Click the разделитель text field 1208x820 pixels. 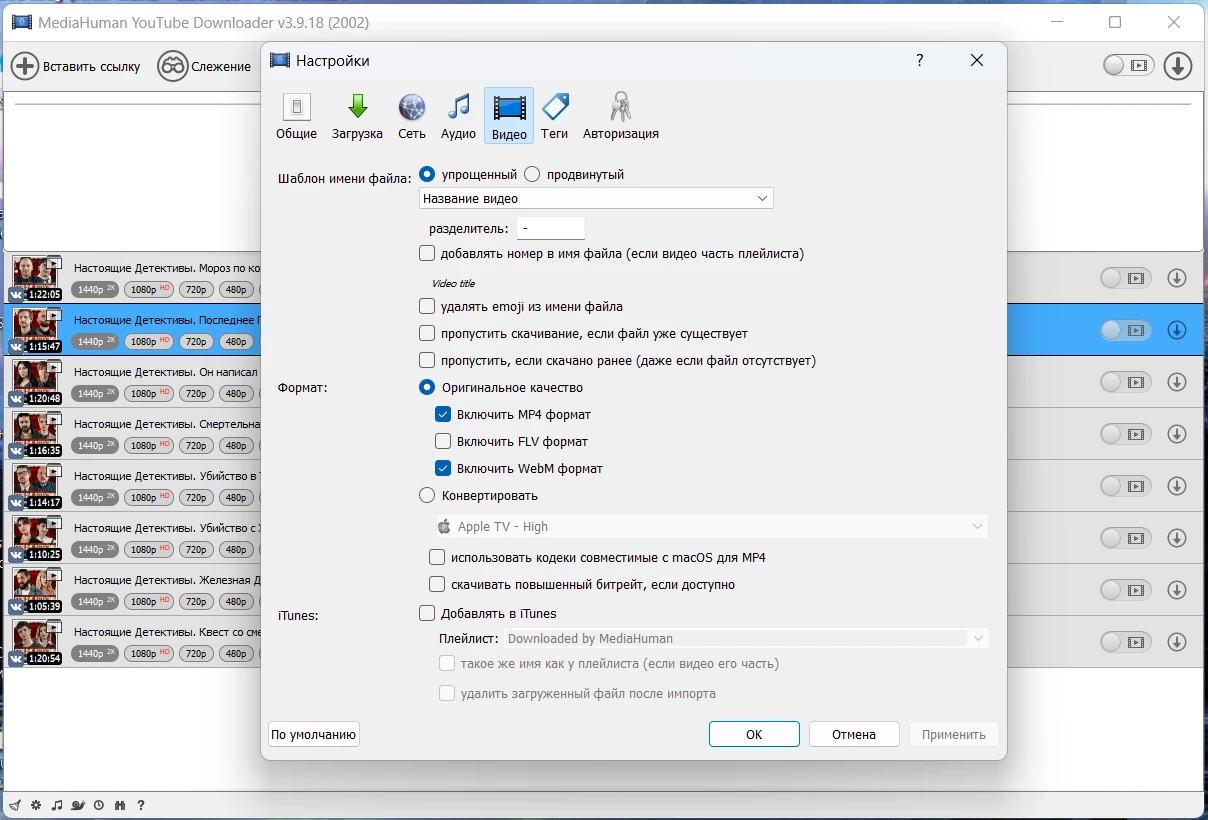(x=550, y=228)
